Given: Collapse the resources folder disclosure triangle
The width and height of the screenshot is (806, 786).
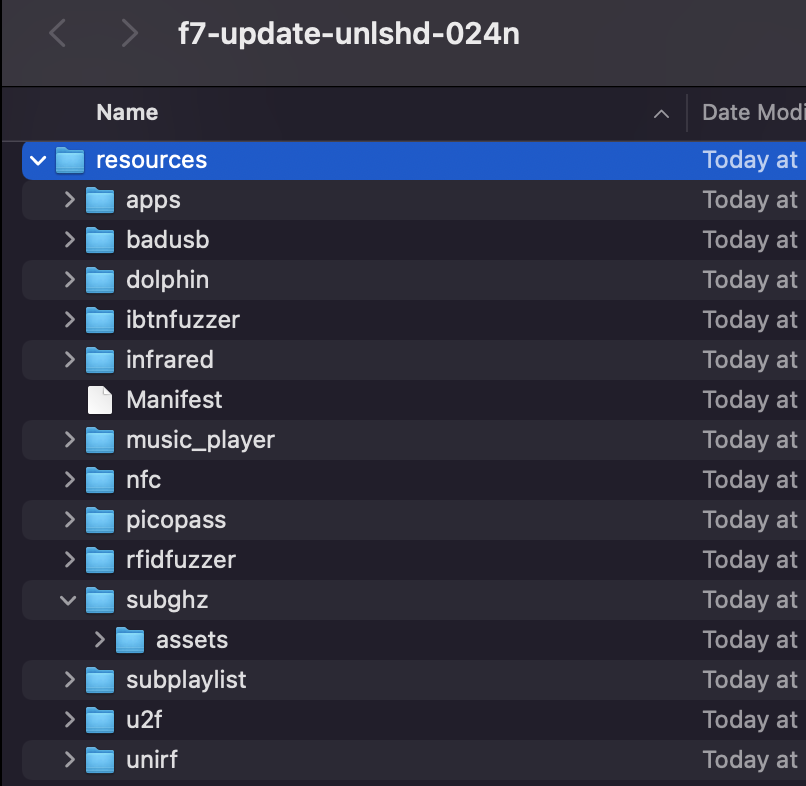Looking at the screenshot, I should (x=38, y=160).
